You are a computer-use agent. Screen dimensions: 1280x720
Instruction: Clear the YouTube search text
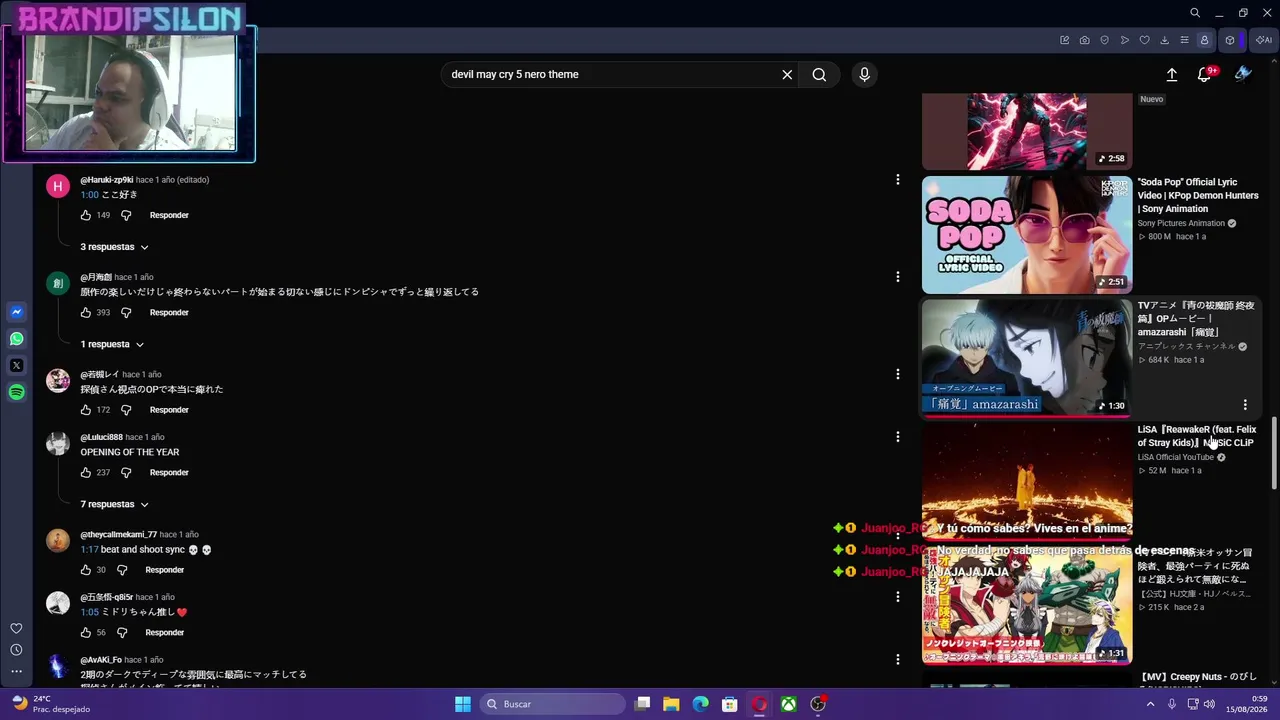coord(787,74)
